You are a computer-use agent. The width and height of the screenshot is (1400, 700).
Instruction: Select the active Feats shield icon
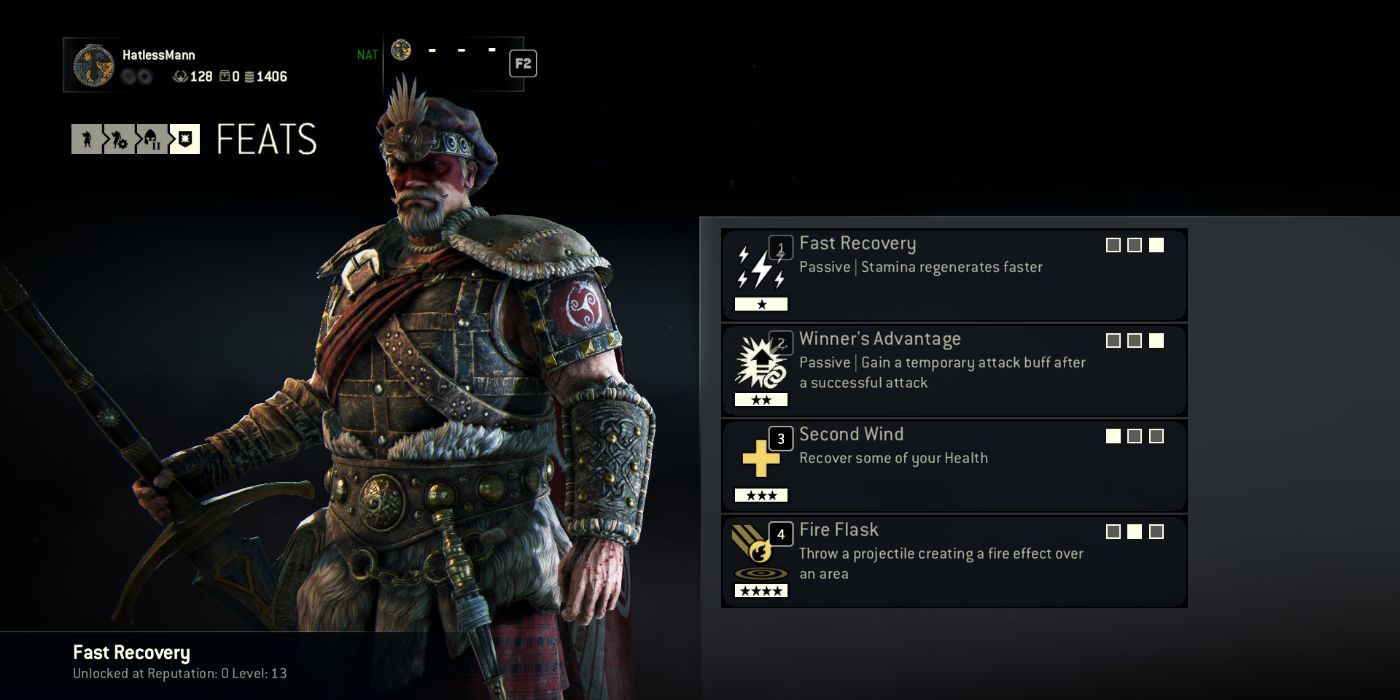click(x=185, y=139)
